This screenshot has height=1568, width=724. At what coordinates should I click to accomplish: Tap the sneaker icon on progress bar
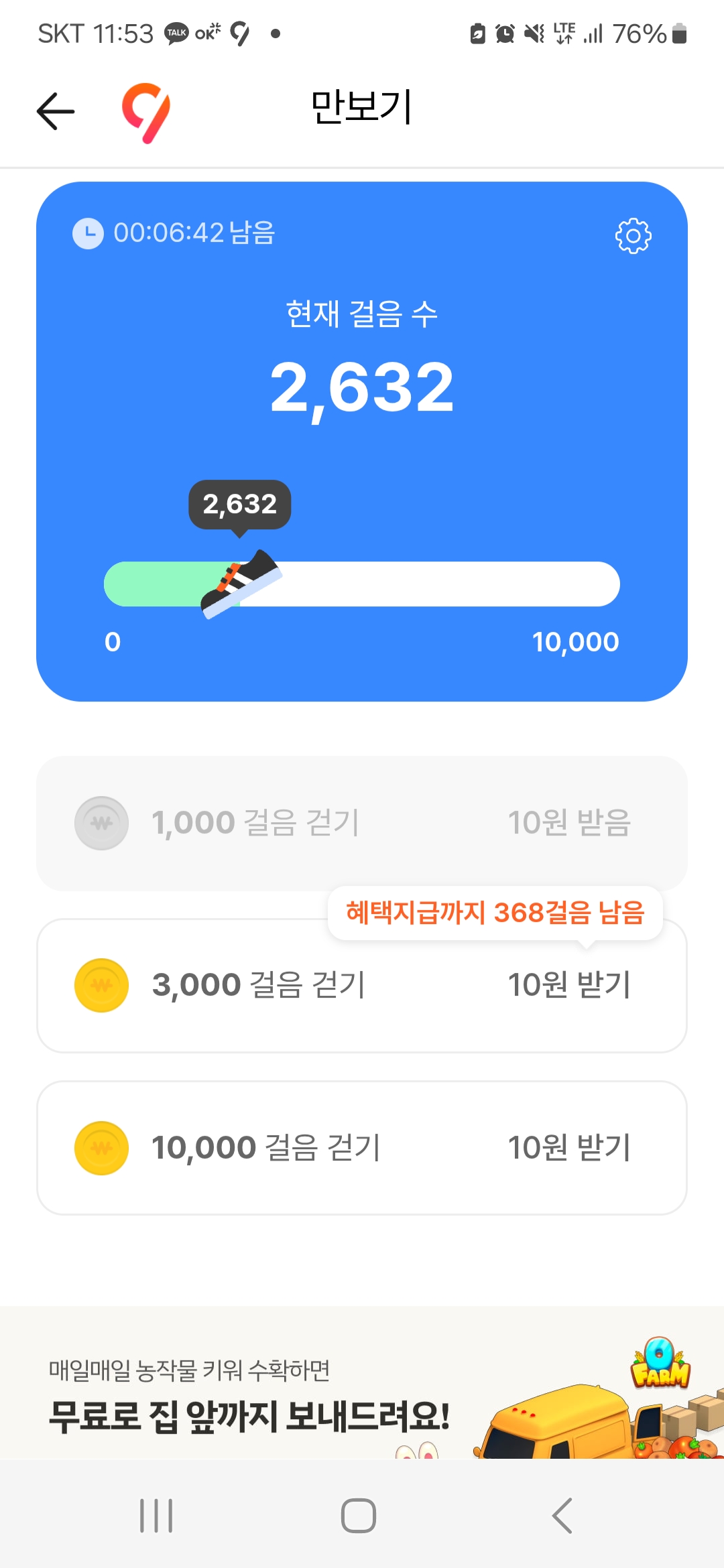coord(241,583)
